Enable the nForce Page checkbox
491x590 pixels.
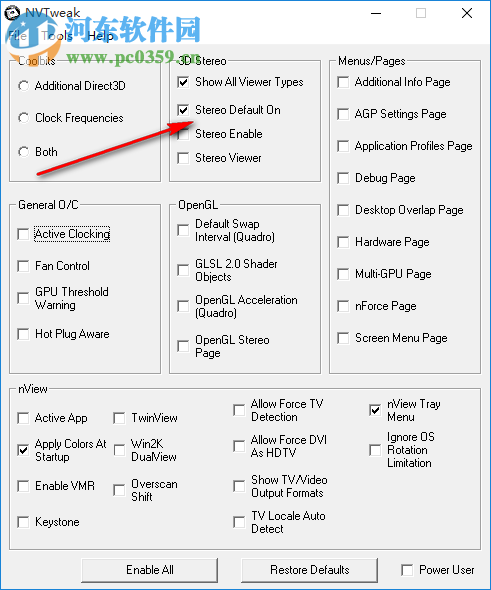coord(343,306)
